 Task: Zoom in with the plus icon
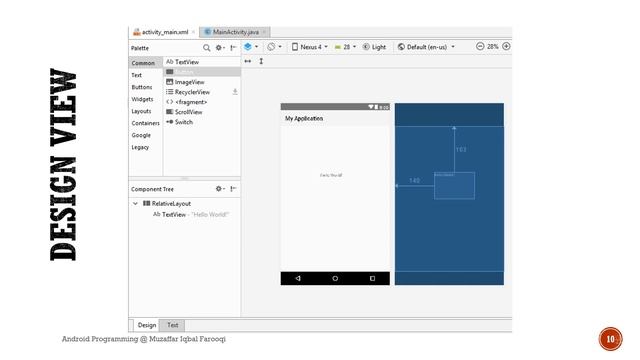click(x=506, y=47)
